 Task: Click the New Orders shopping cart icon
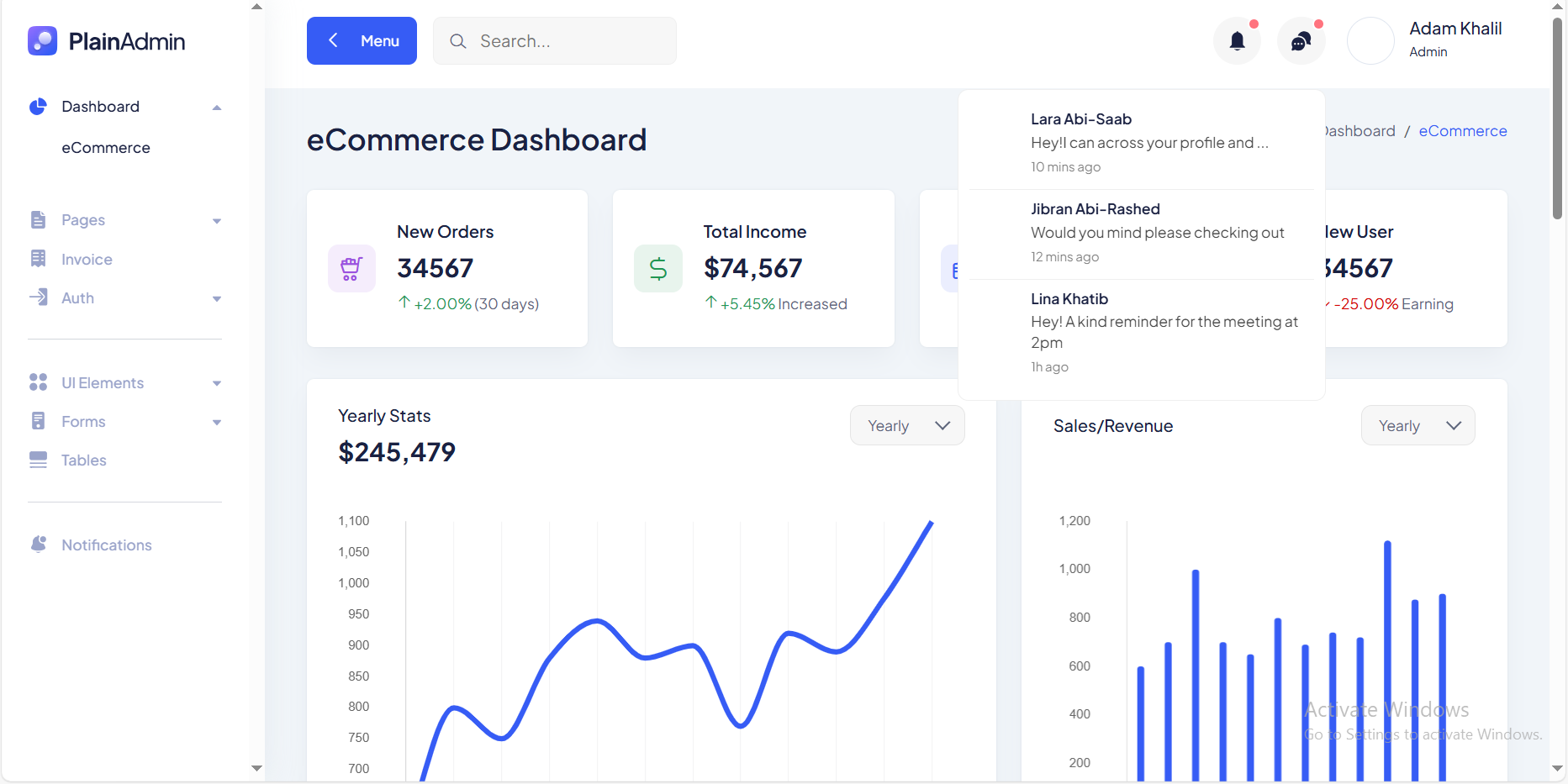351,269
